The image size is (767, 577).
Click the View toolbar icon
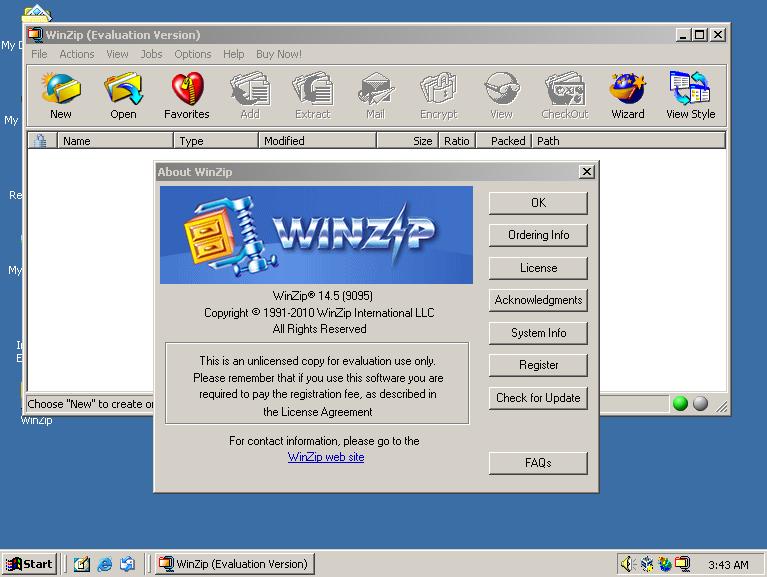[501, 95]
